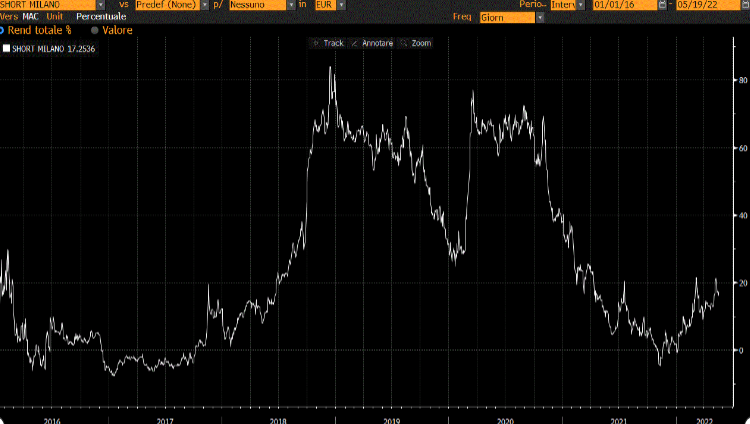Click the Track crosshair tool
This screenshot has width=750, height=424.
coord(328,43)
